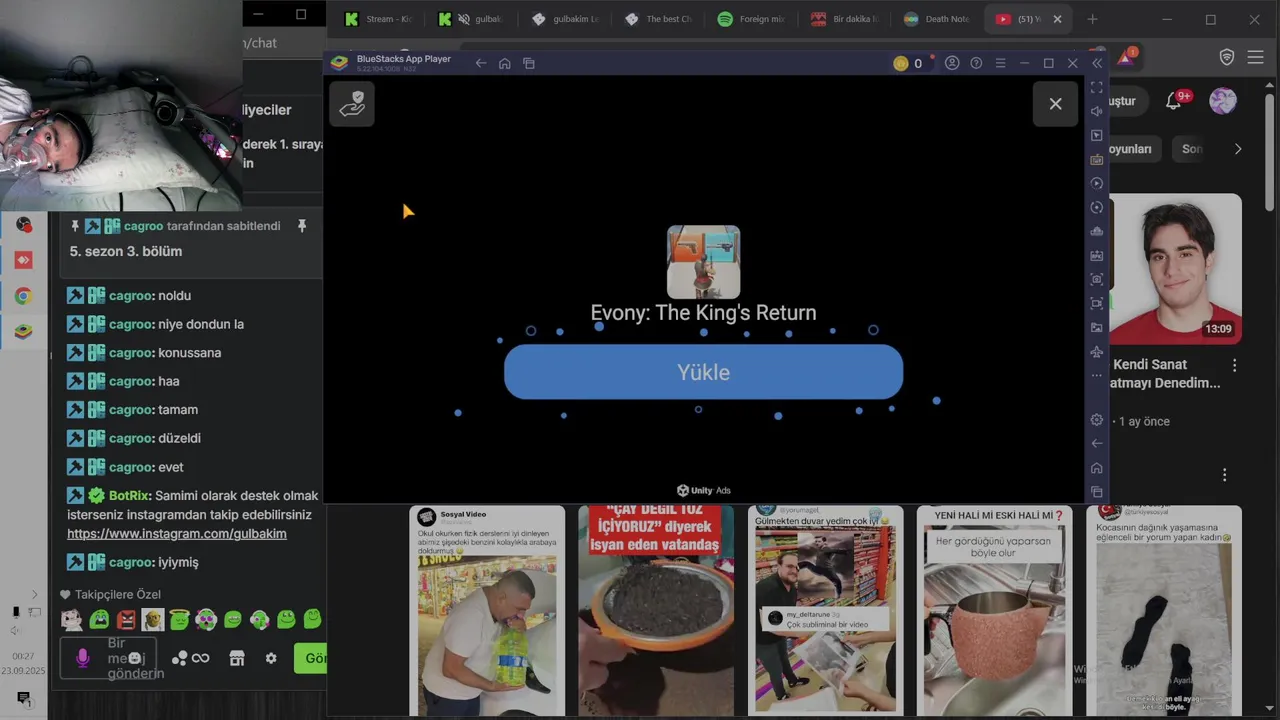
Task: Click the microphone icon in chat input
Action: point(83,658)
